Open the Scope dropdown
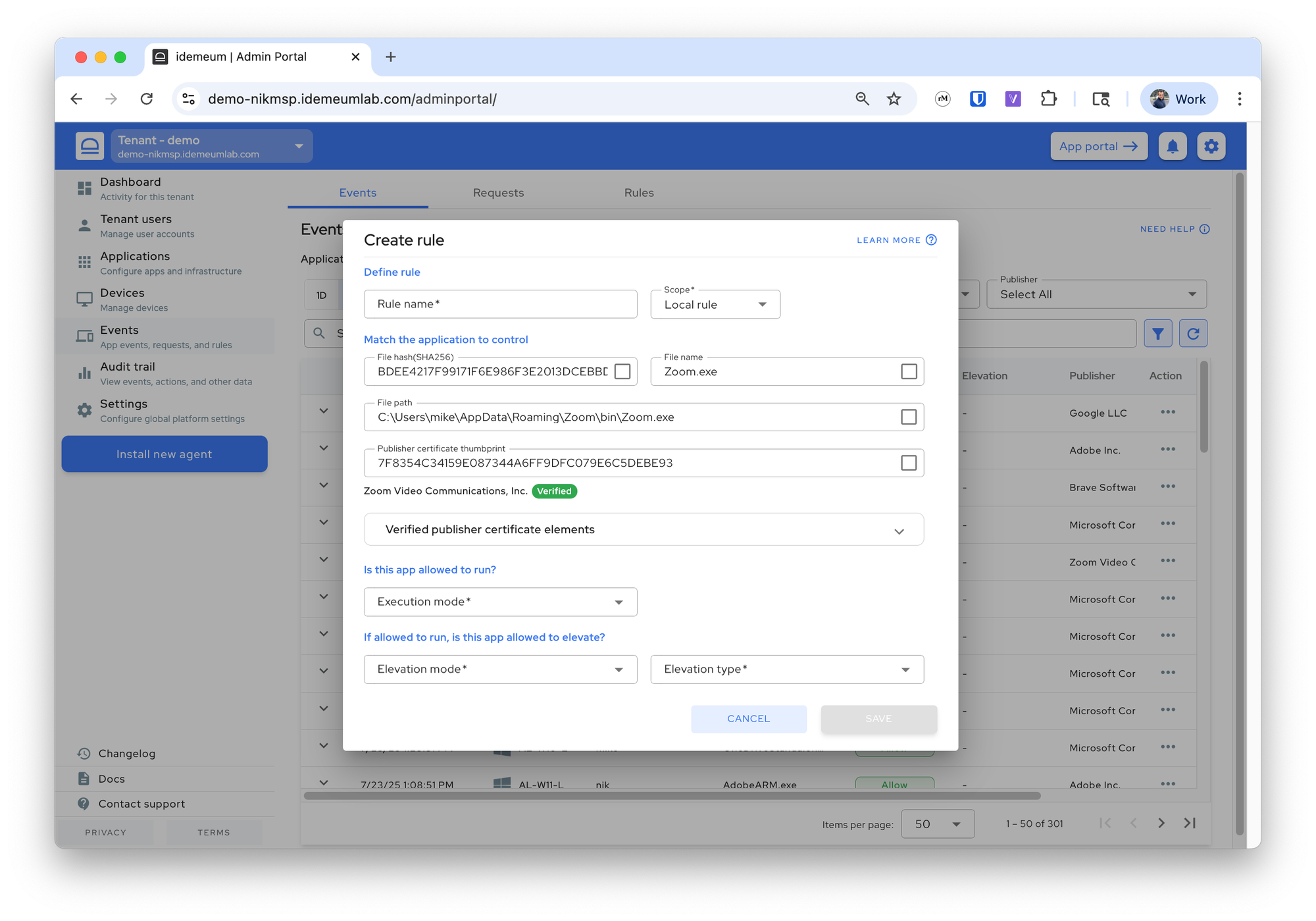 coord(715,305)
